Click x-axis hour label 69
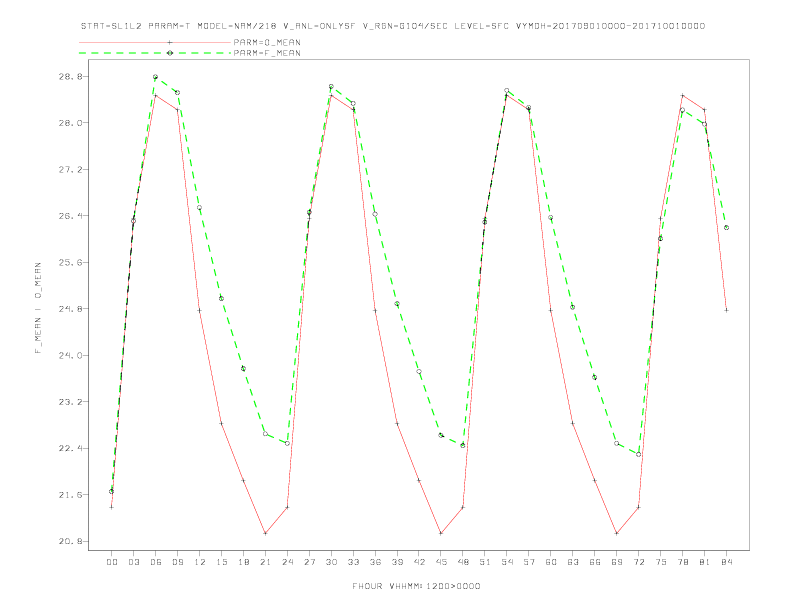792x612 pixels. tap(617, 562)
